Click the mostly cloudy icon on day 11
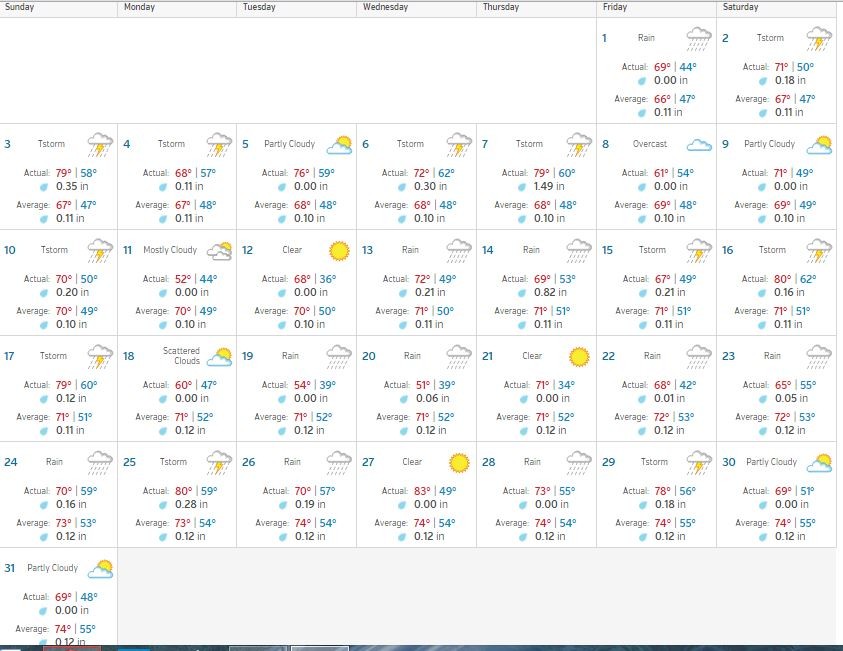 [x=220, y=251]
